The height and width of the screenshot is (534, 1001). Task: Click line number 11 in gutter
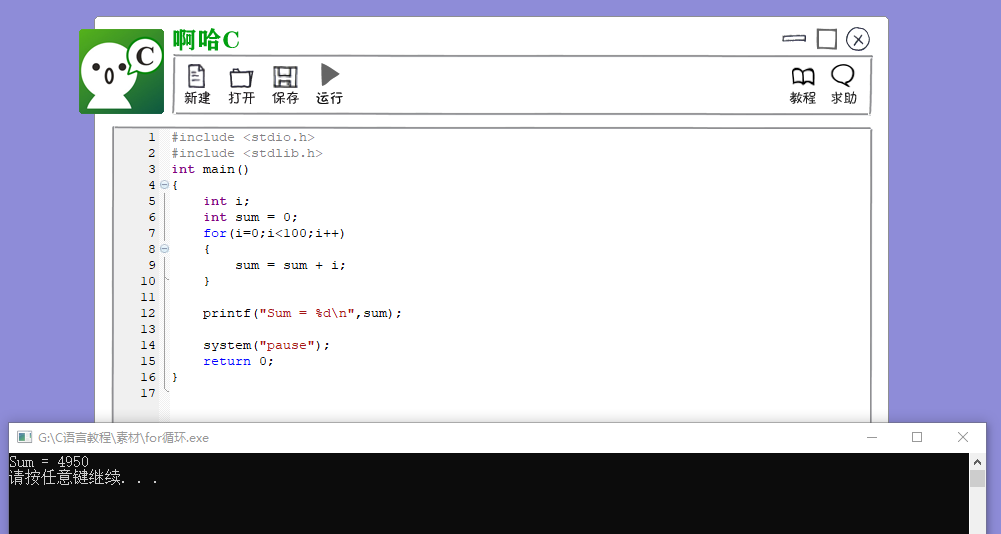point(148,297)
